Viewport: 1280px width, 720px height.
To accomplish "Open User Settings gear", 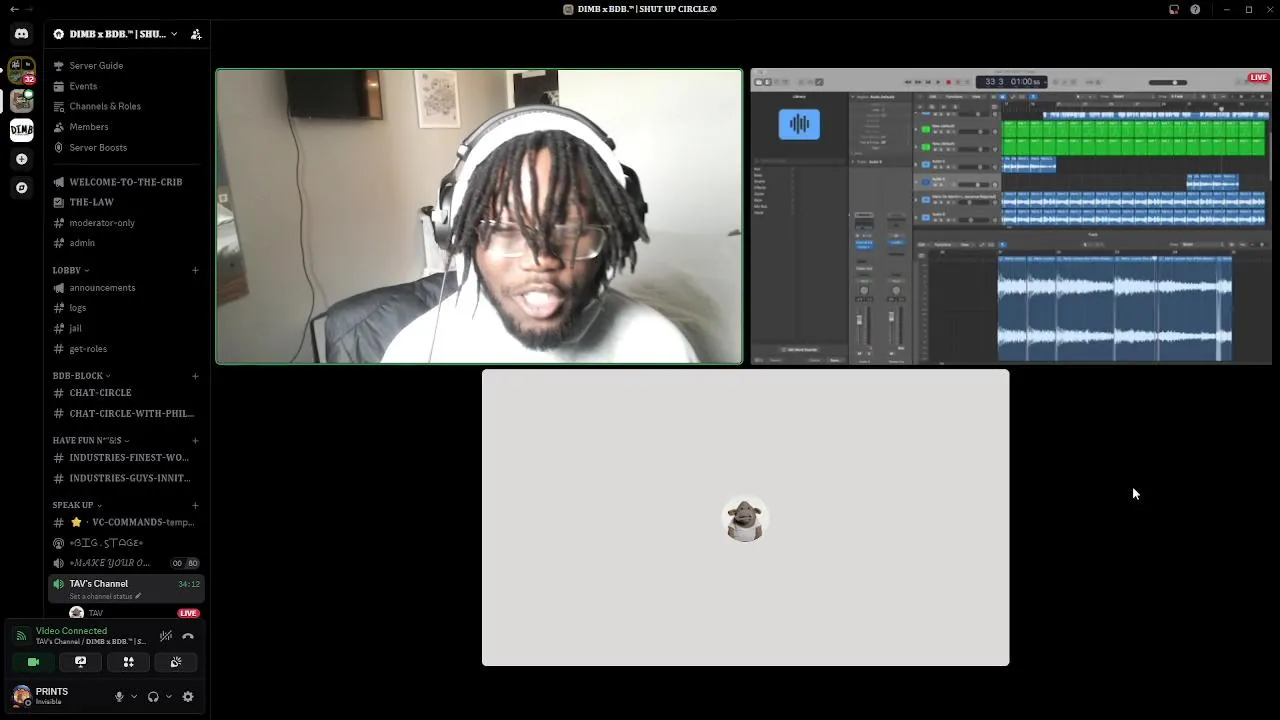I will click(188, 697).
